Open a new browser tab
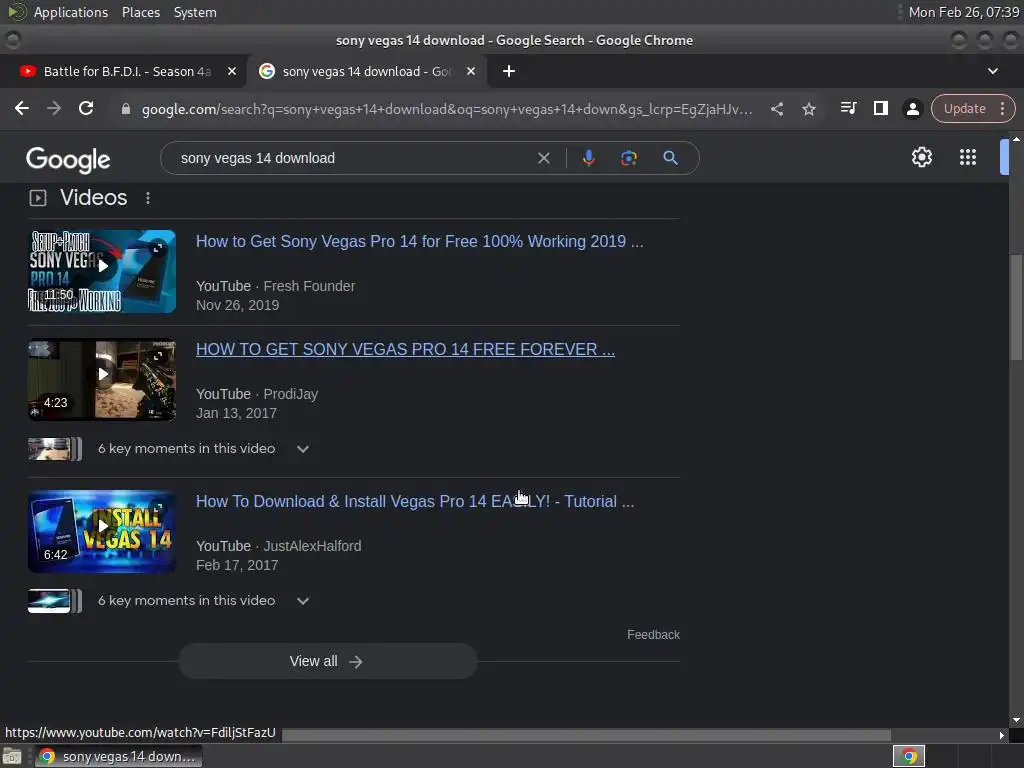This screenshot has width=1024, height=768. coord(509,71)
